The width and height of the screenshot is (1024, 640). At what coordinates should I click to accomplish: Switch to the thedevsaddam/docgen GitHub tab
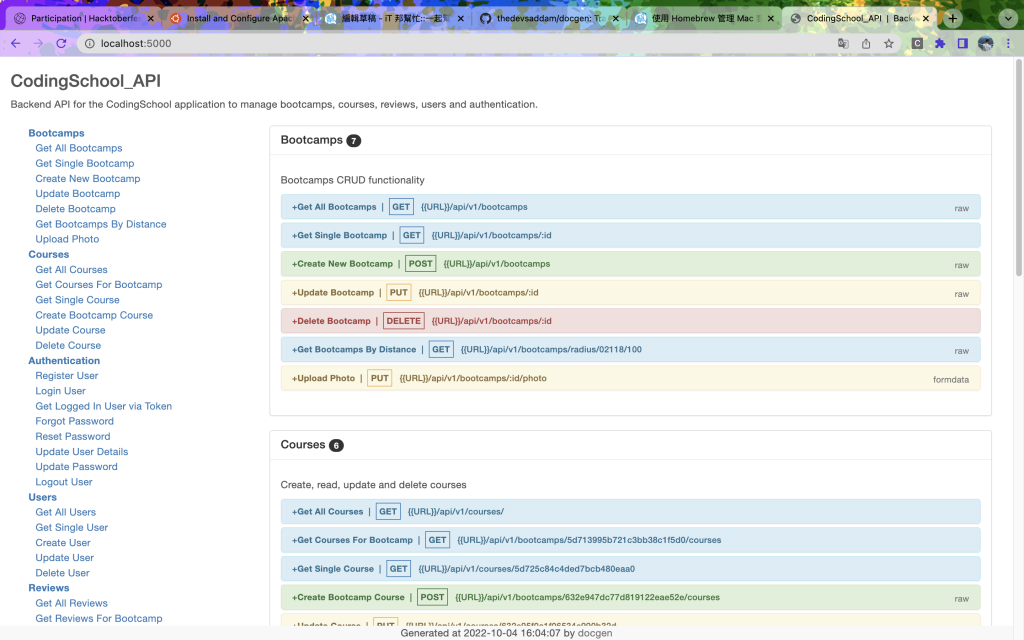550,18
